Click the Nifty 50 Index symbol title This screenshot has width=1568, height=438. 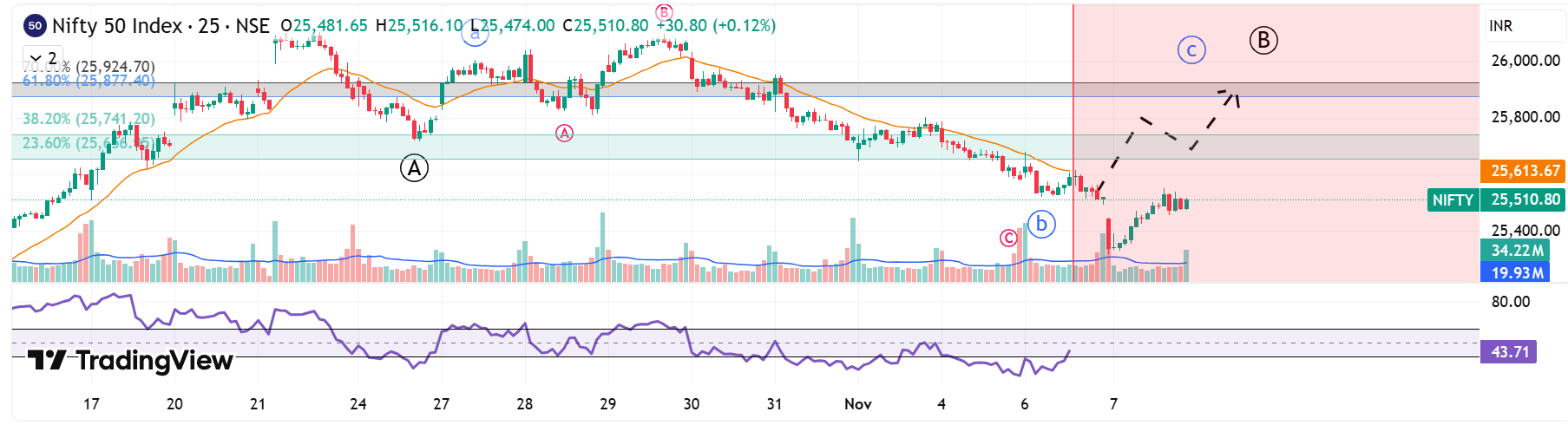pyautogui.click(x=117, y=26)
